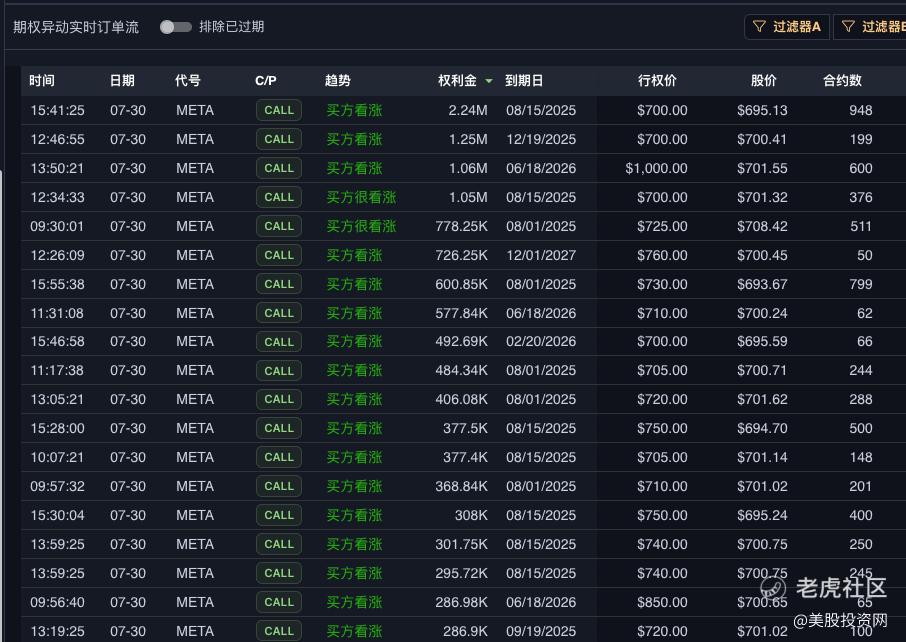Select the 1.06M premium cell
Screen dimensions: 906x642
468,168
